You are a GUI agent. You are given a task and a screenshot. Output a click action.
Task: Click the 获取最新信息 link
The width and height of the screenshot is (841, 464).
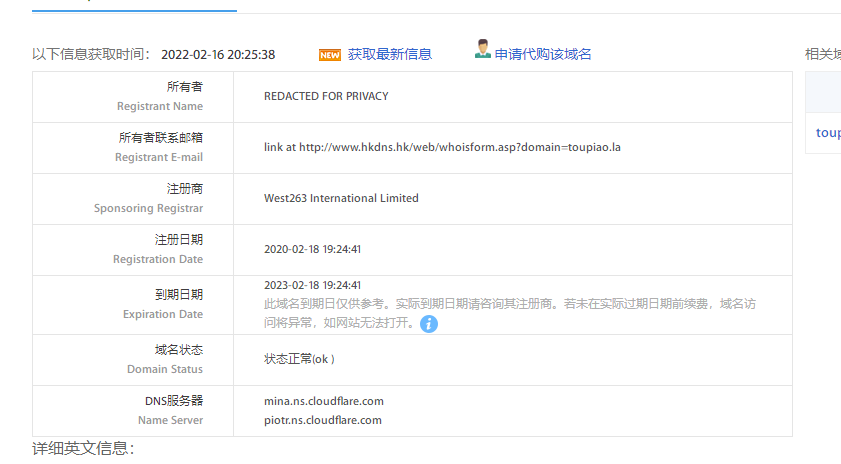pos(390,54)
